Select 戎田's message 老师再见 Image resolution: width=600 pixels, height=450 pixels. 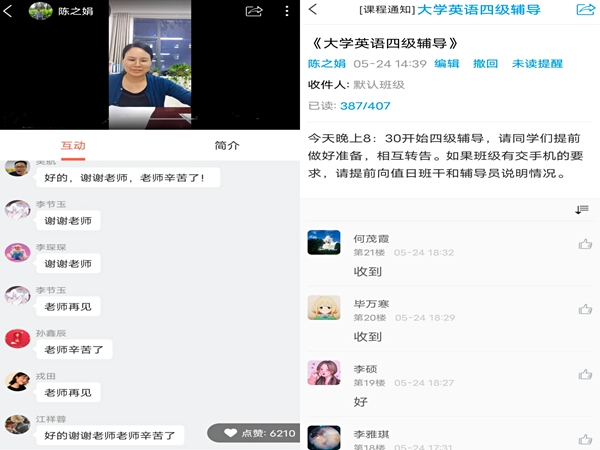coord(68,393)
